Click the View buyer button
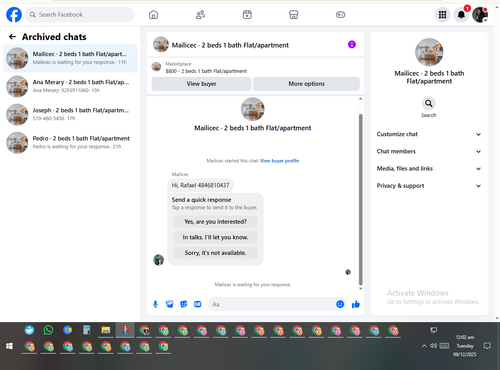The width and height of the screenshot is (500, 370). [x=201, y=84]
